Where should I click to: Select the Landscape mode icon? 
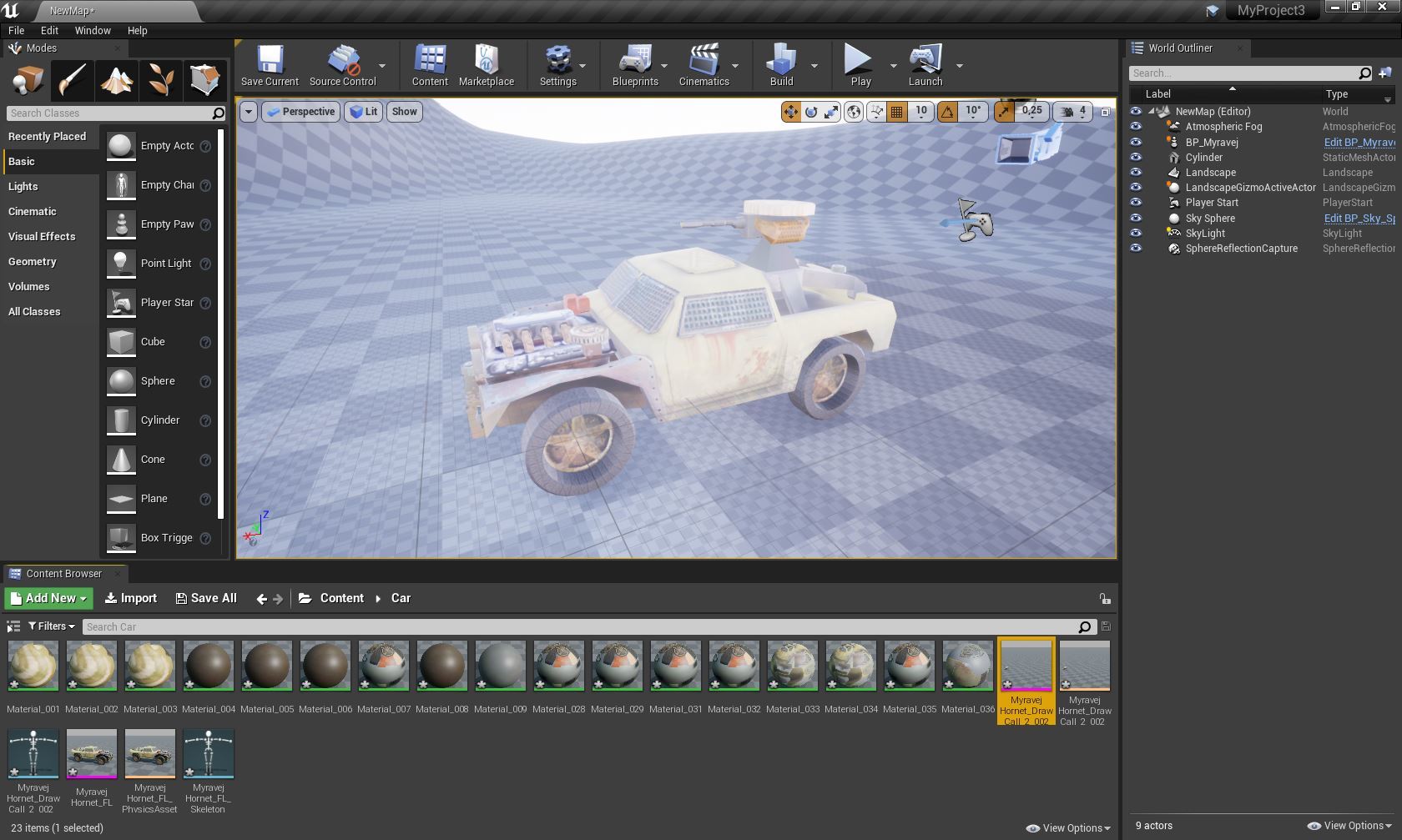(116, 81)
